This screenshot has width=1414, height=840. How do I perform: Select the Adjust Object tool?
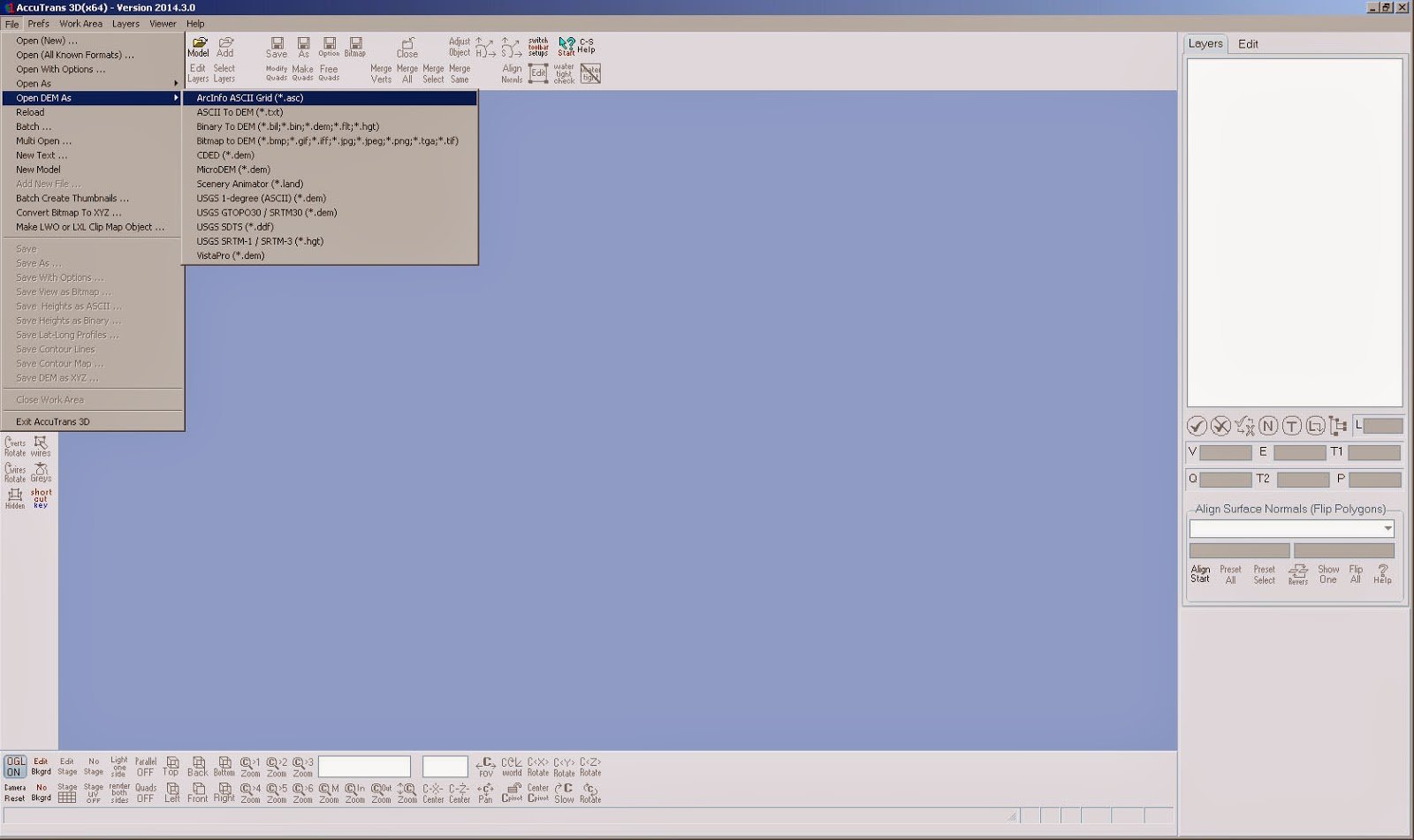[x=459, y=46]
